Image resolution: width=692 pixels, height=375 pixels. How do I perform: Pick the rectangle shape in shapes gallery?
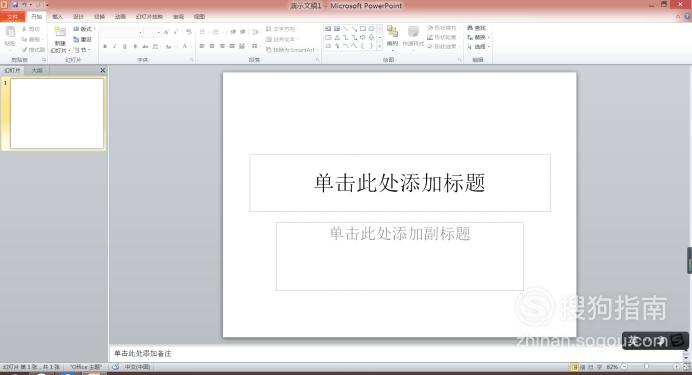point(363,29)
